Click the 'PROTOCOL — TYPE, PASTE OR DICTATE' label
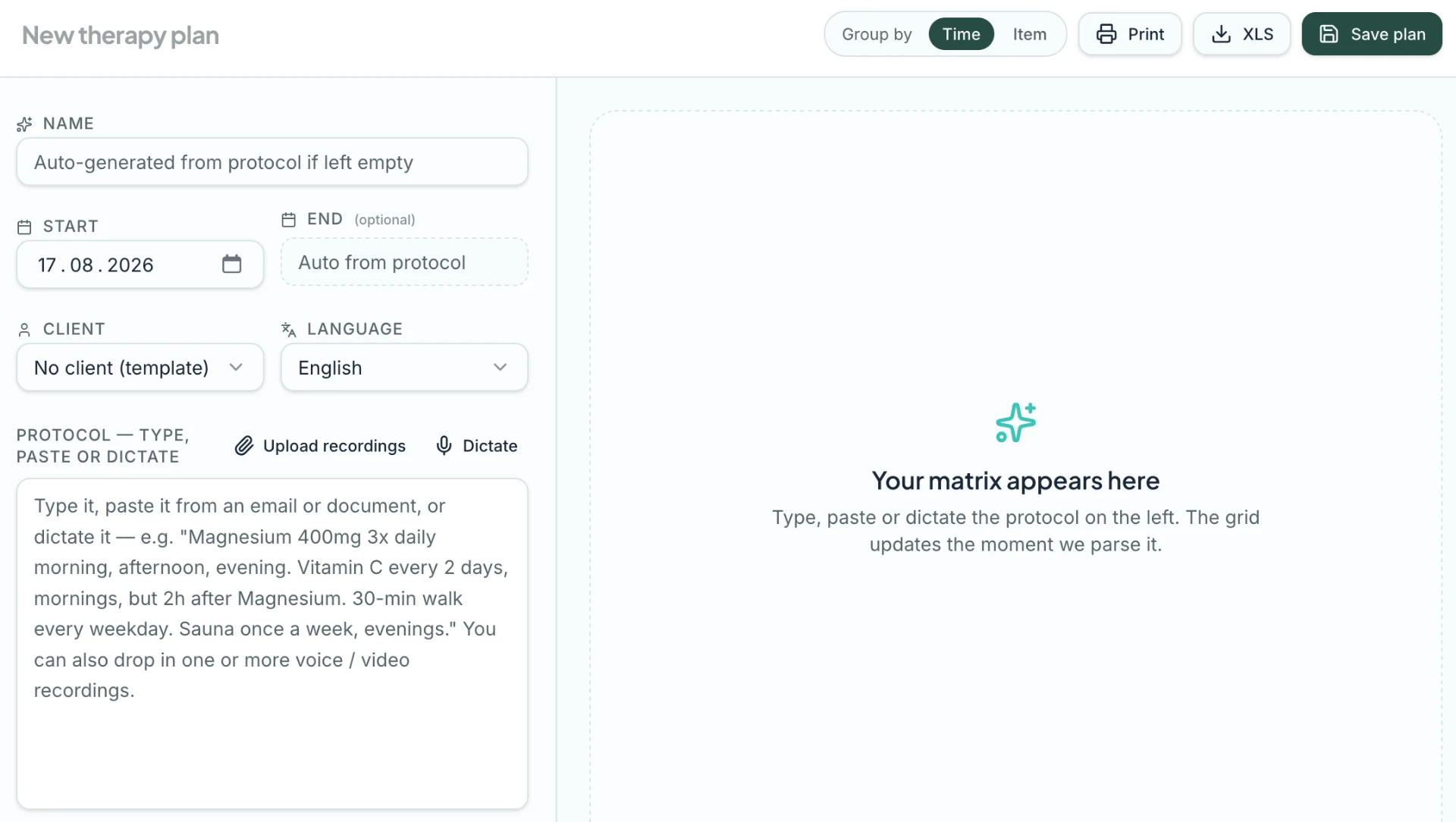The height and width of the screenshot is (822, 1456). 103,446
